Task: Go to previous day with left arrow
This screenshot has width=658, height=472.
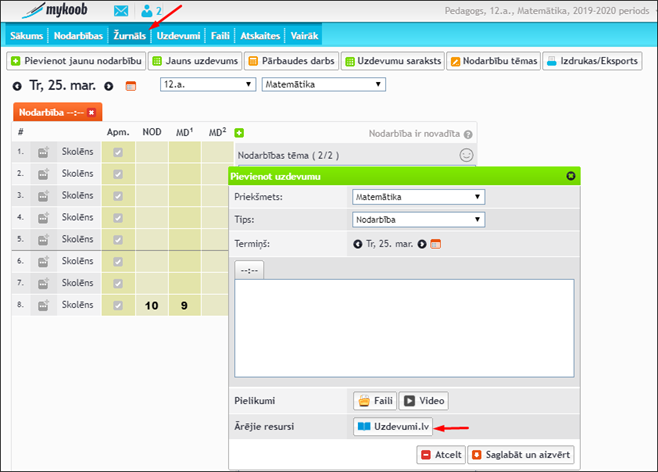Action: coord(17,86)
